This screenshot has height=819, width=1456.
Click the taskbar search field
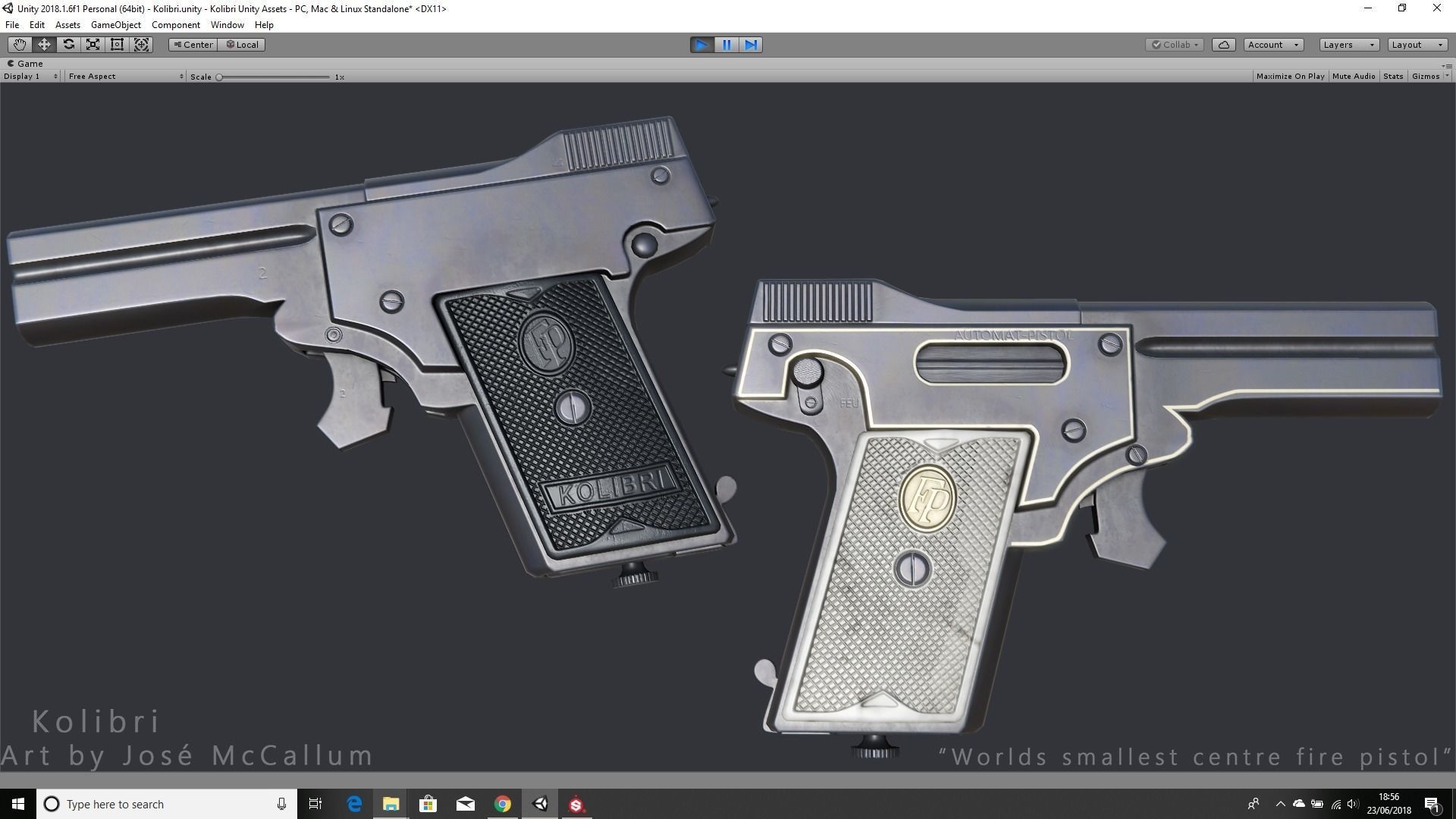(167, 804)
